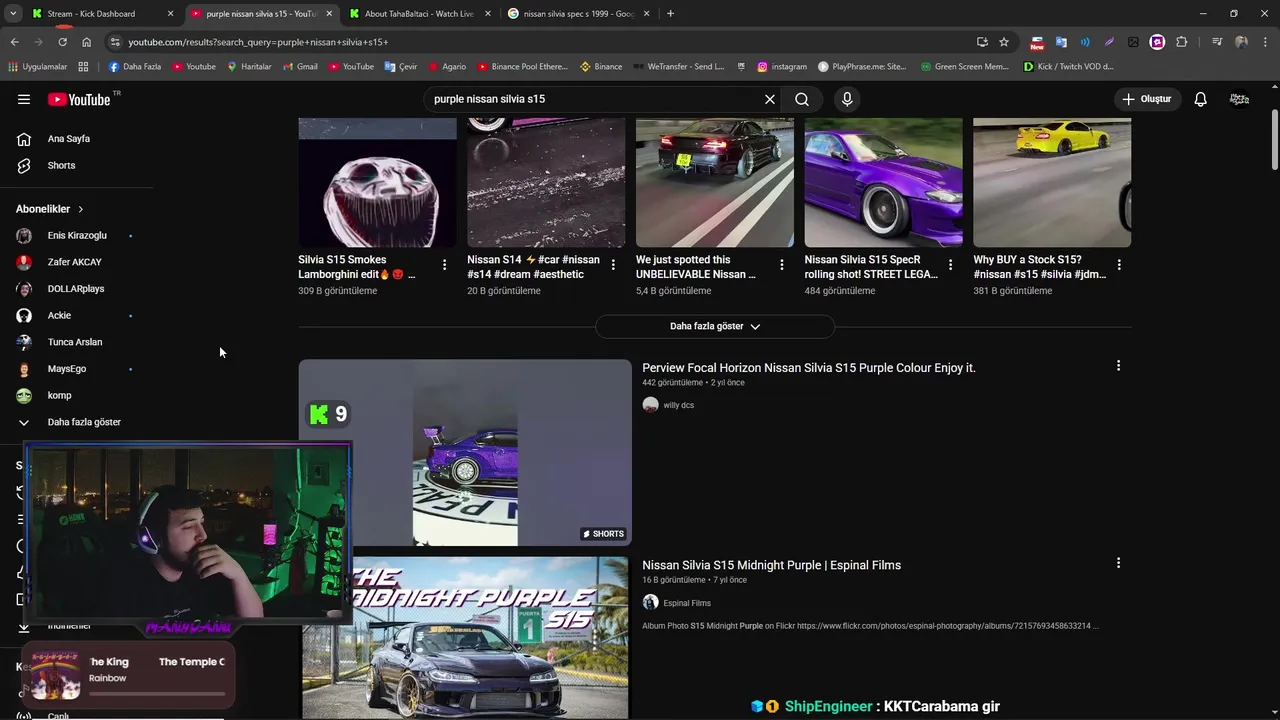Open the tab search dropdown arrow
The width and height of the screenshot is (1280, 720).
pos(14,14)
